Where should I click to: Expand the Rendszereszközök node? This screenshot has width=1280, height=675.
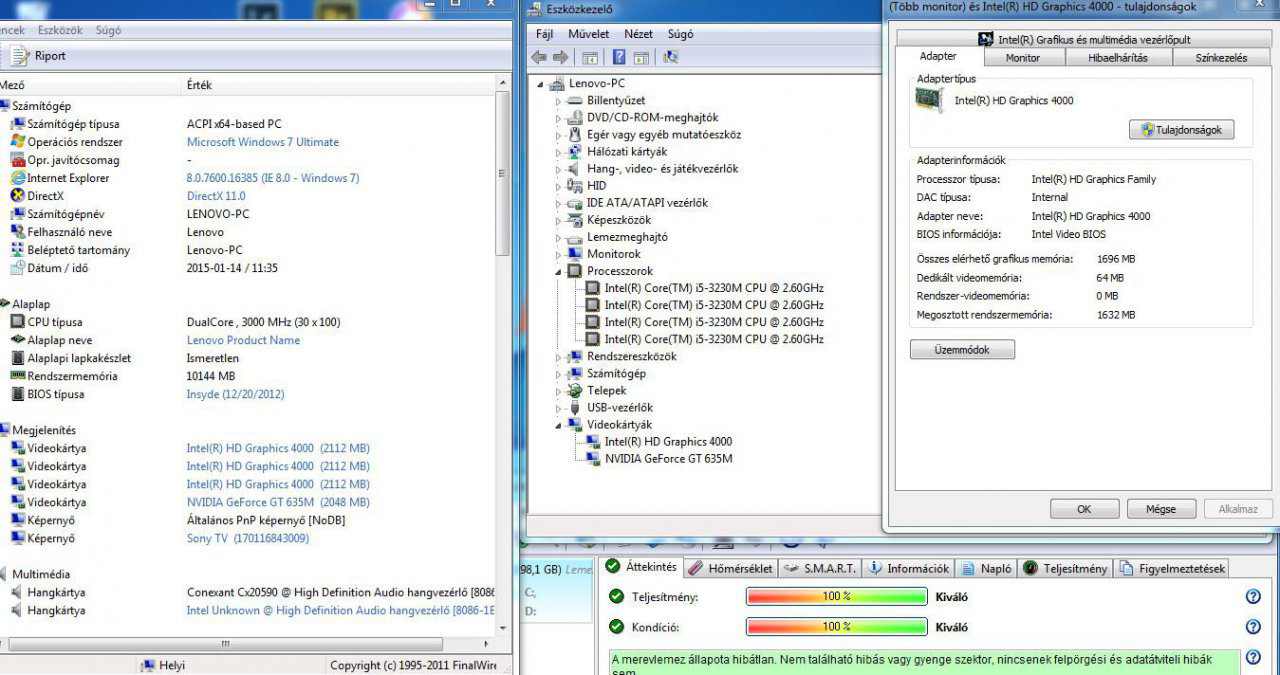point(559,357)
